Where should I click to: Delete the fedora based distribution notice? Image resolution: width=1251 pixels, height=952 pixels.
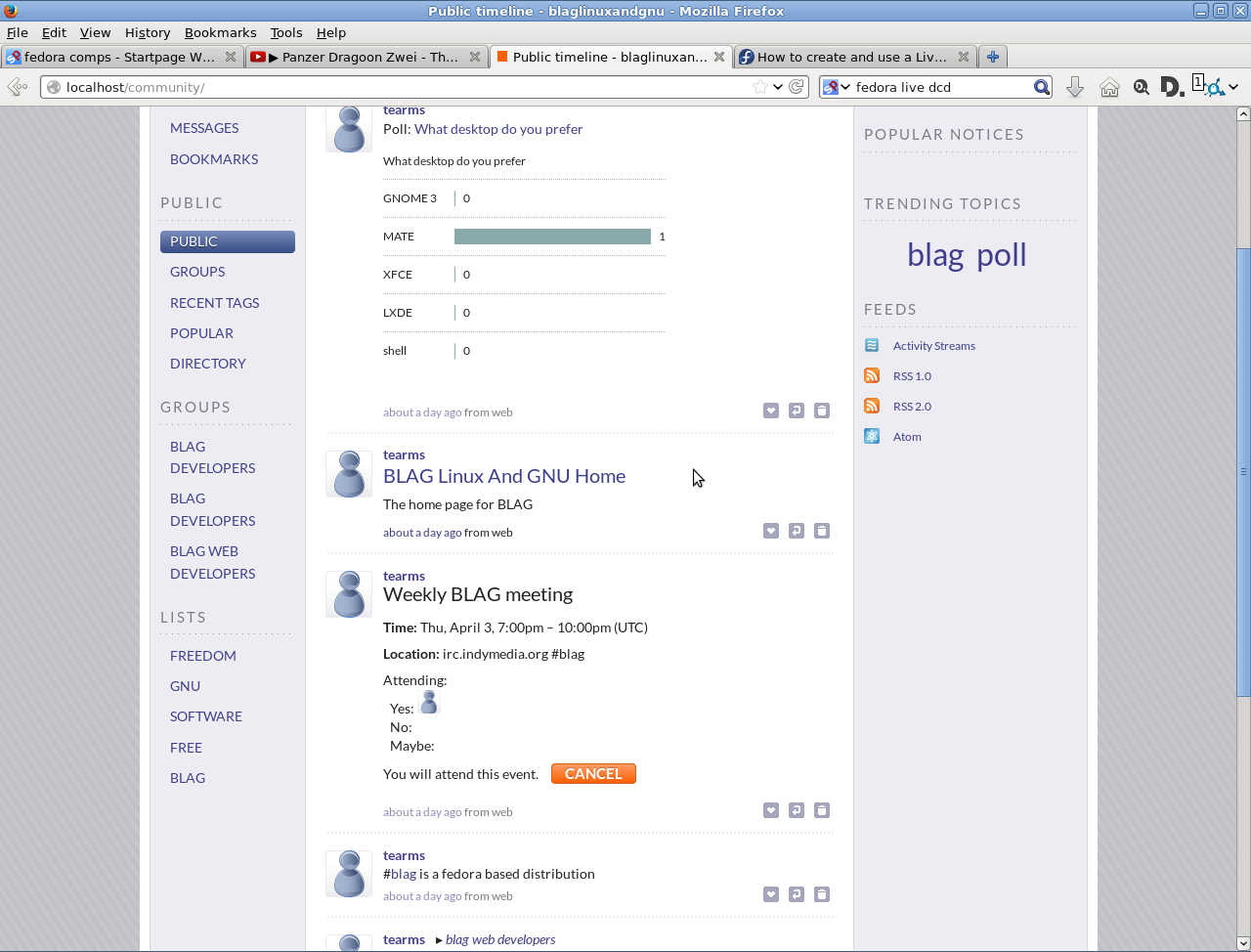[x=822, y=894]
